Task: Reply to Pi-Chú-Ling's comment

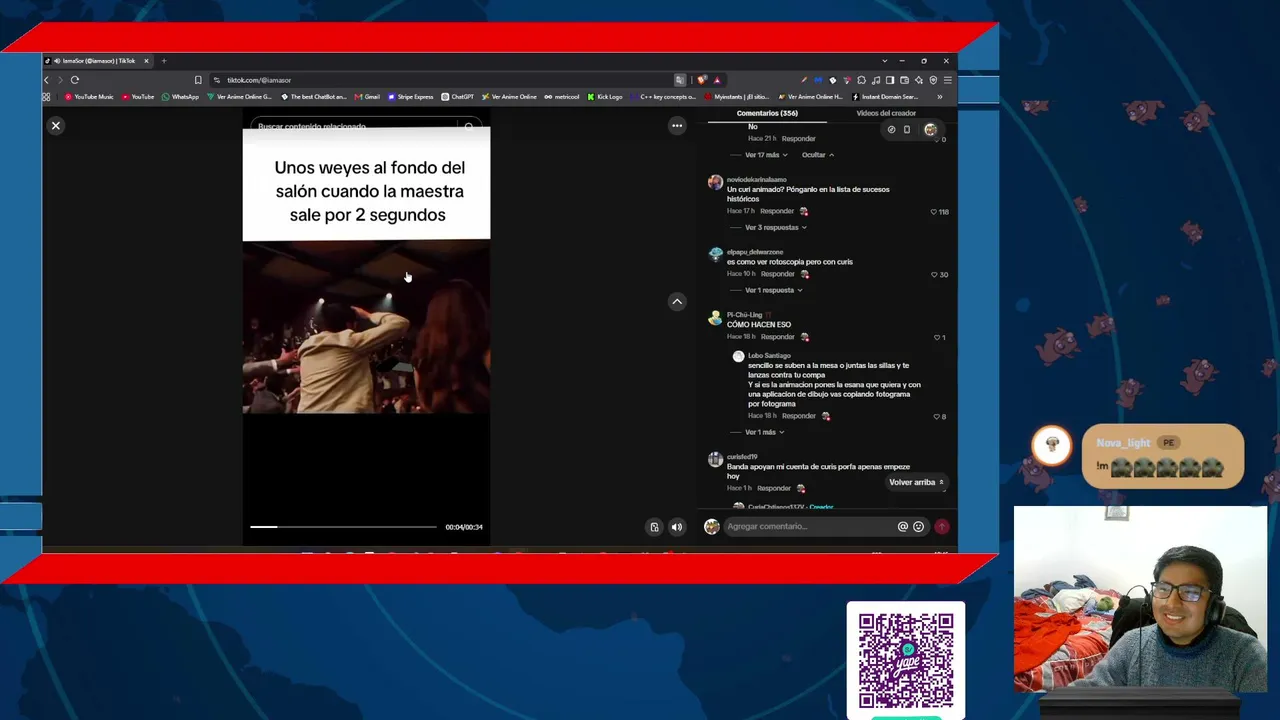Action: click(x=777, y=337)
